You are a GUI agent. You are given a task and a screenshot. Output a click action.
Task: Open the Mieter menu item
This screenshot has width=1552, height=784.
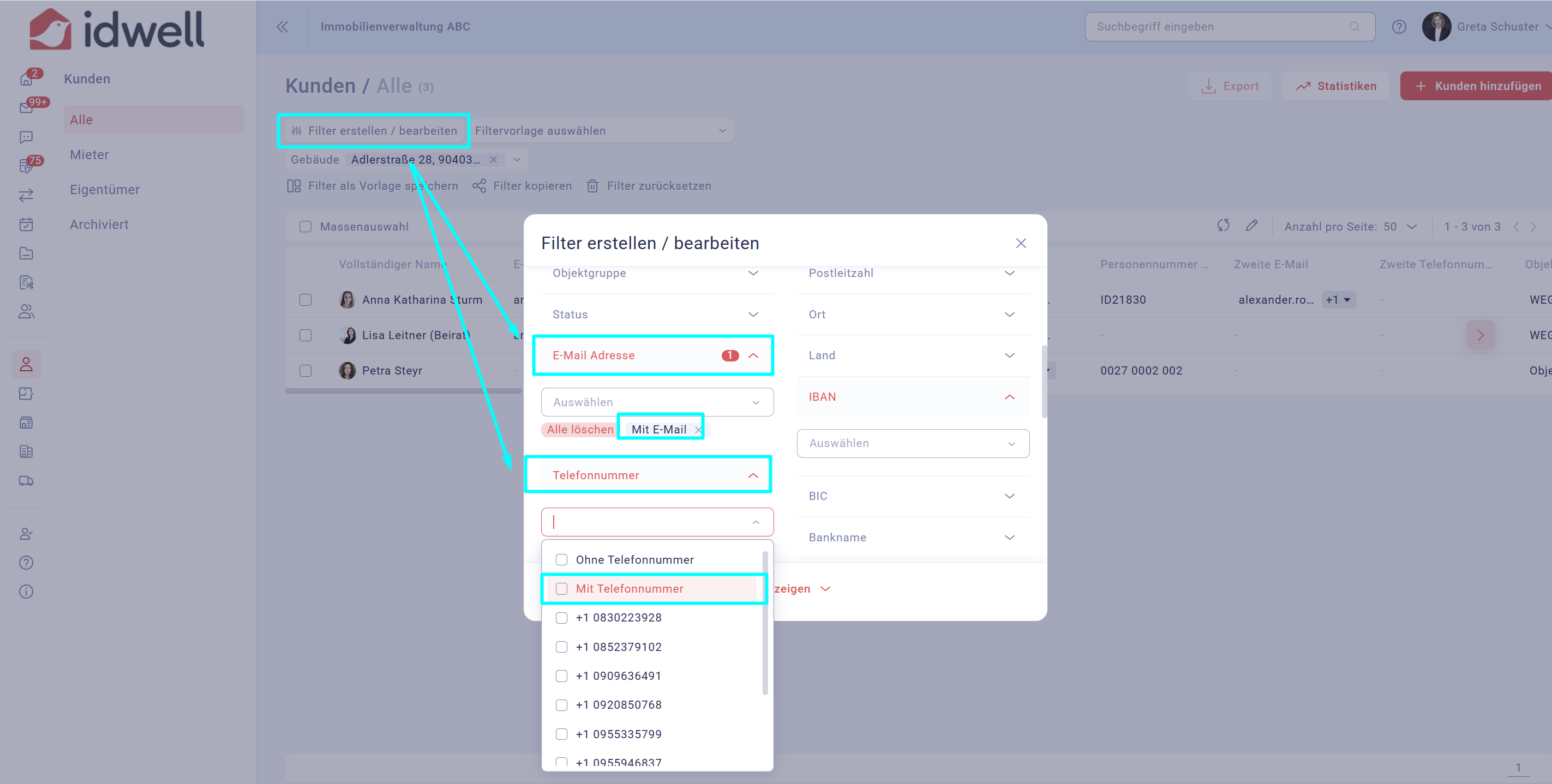(x=89, y=155)
